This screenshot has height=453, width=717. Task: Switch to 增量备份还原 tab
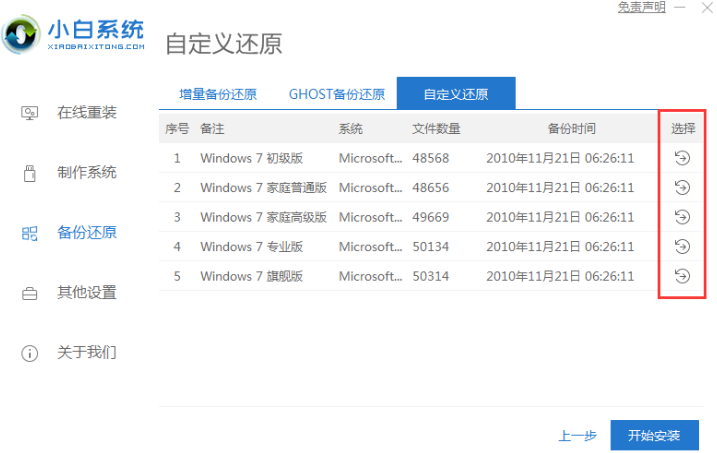pyautogui.click(x=218, y=94)
